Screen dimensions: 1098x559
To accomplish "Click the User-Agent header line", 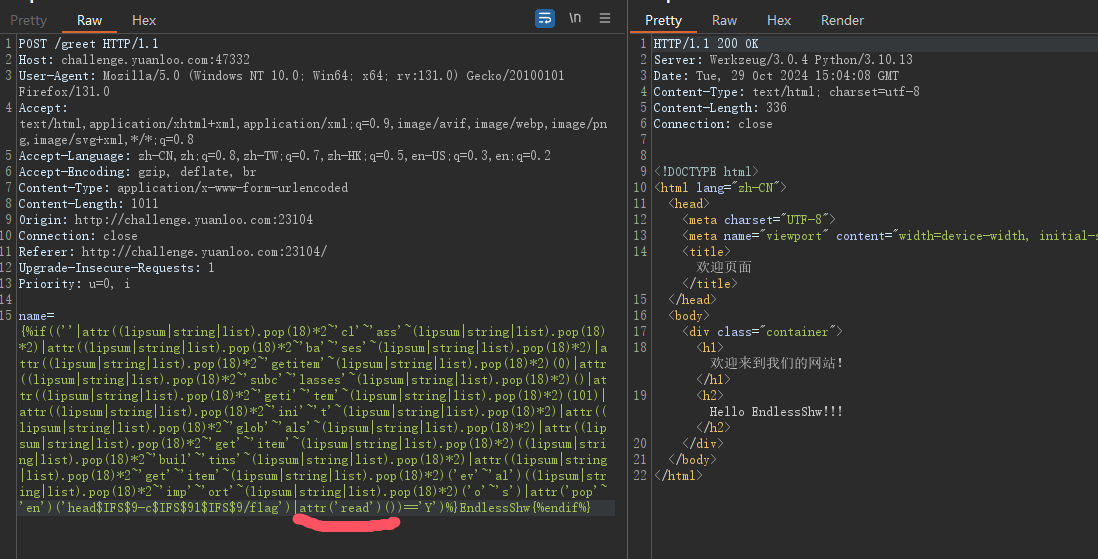I will (x=291, y=76).
